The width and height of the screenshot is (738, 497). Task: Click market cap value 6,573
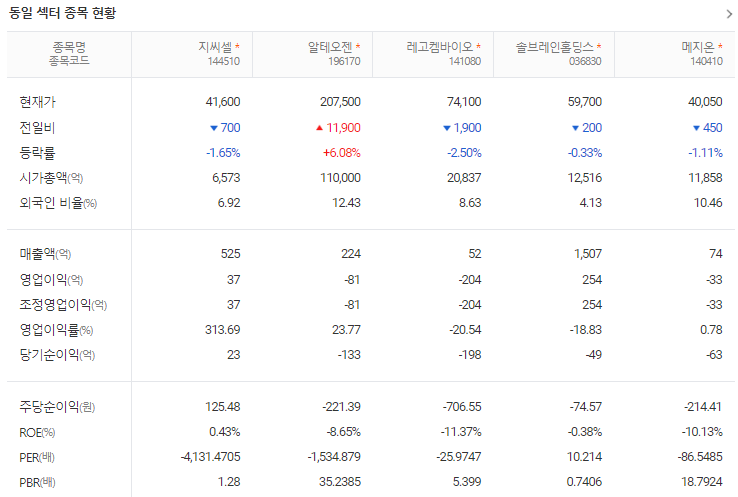tap(226, 178)
